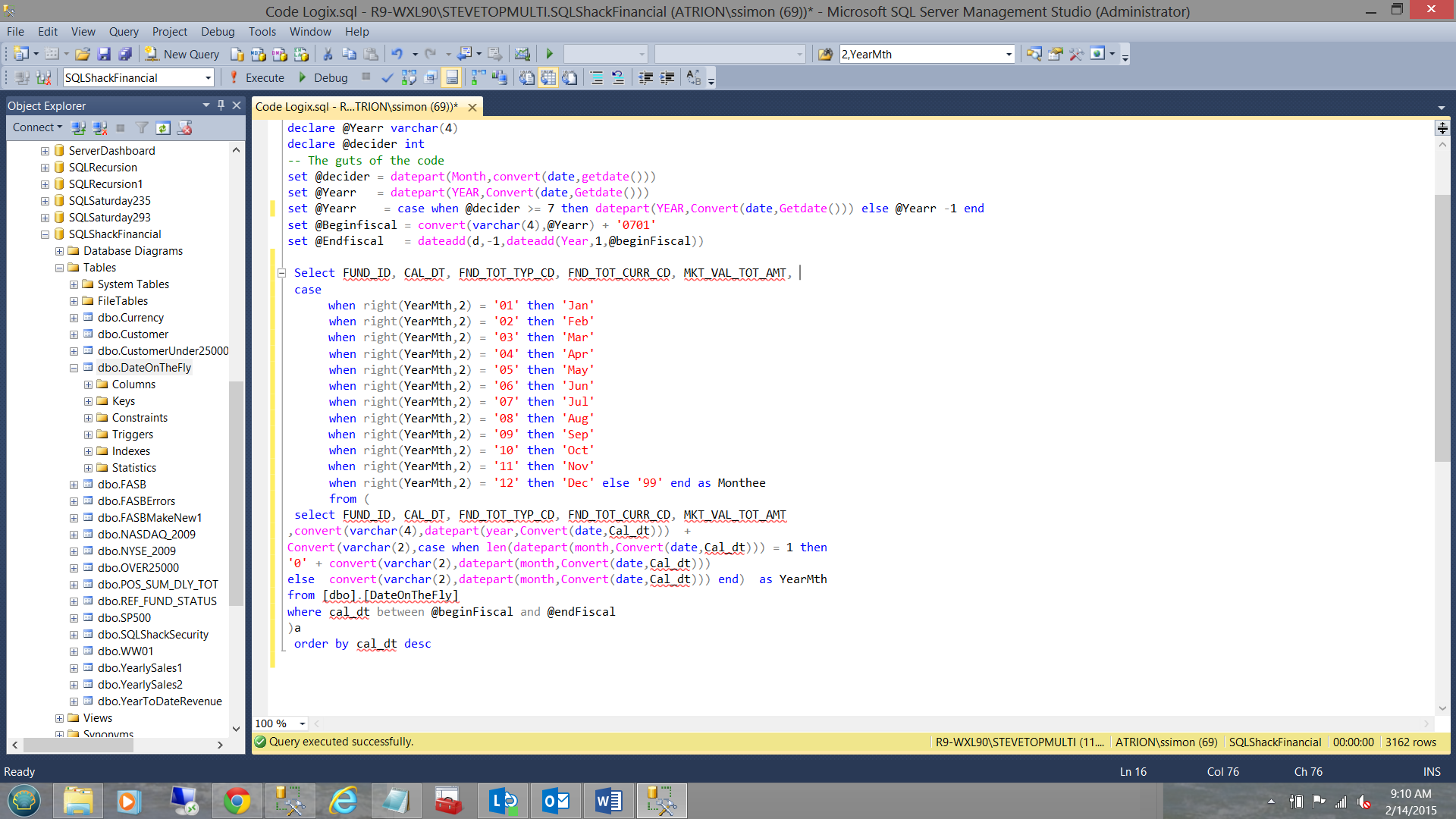Toggle Results to Grid button
Image resolution: width=1456 pixels, height=819 pixels.
(x=548, y=77)
